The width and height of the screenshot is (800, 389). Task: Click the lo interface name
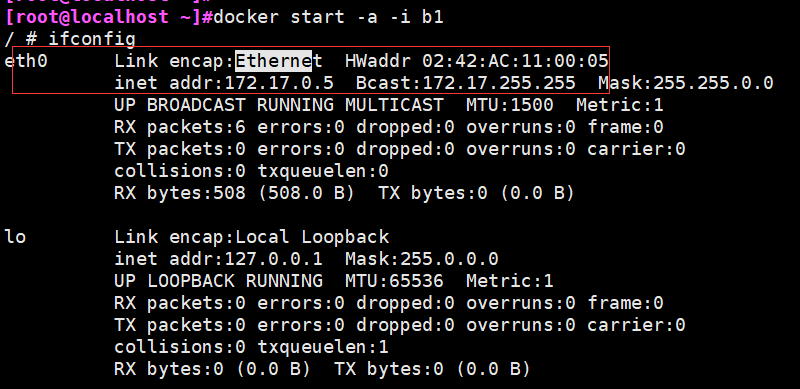coord(15,237)
